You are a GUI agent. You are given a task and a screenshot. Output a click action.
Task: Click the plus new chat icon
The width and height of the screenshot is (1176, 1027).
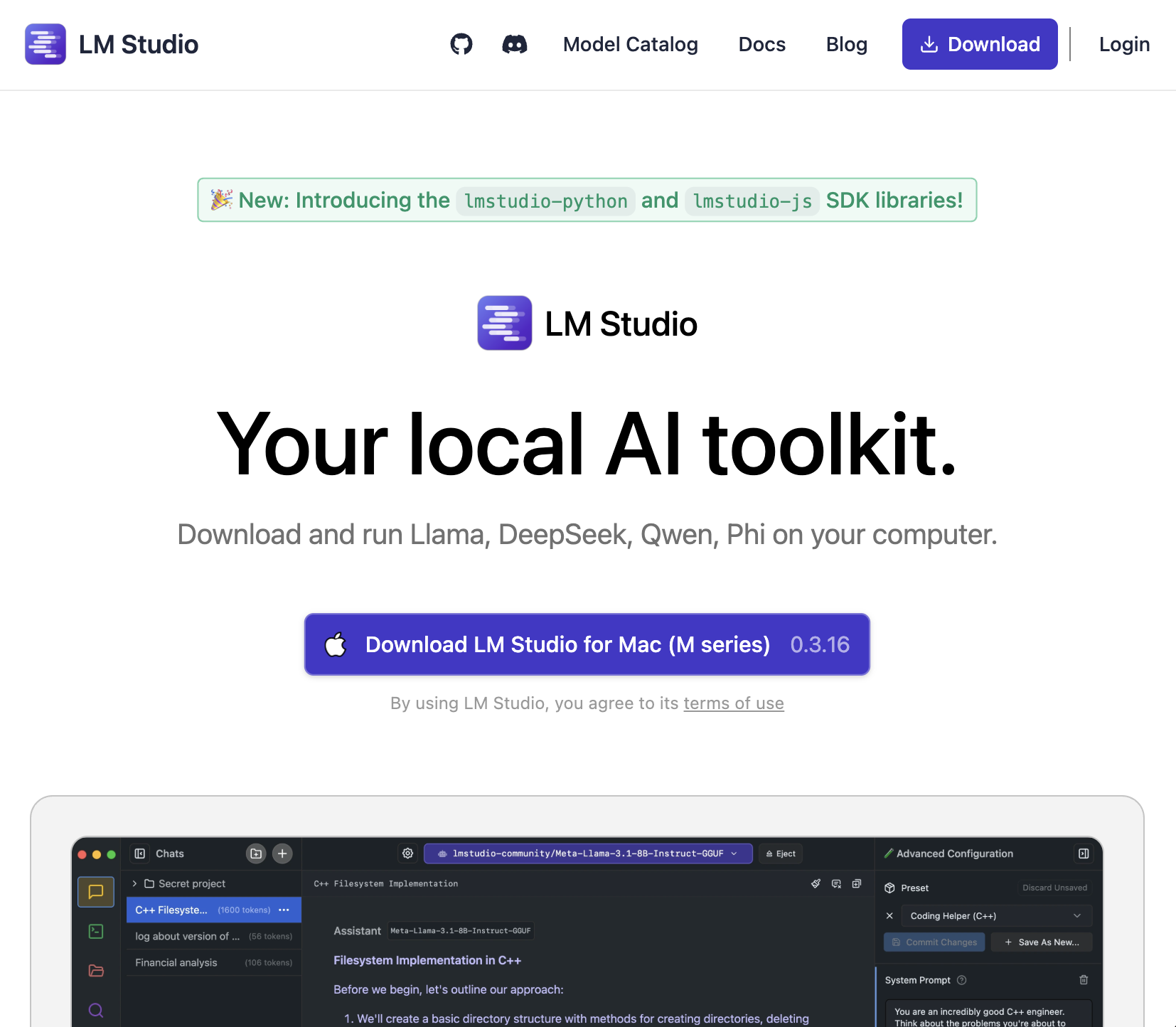282,853
